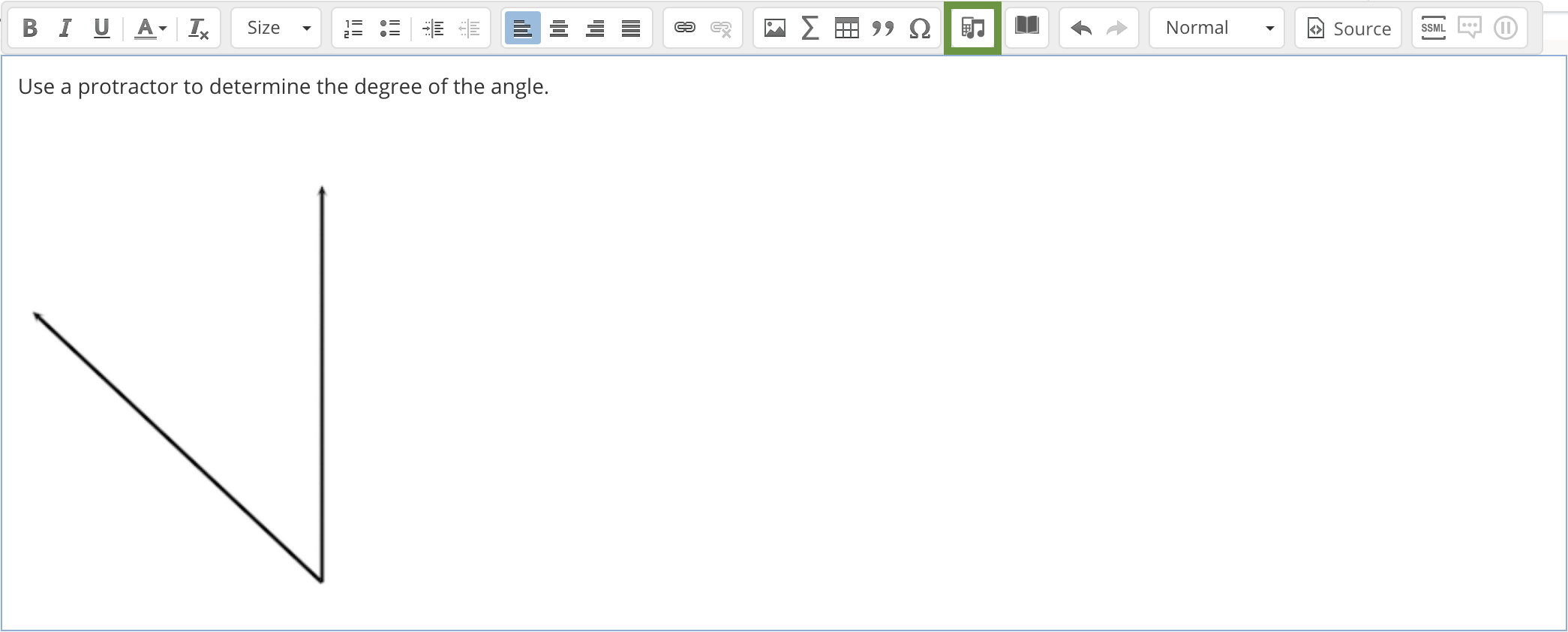Switch to Source view
1568x632 pixels.
pyautogui.click(x=1348, y=29)
